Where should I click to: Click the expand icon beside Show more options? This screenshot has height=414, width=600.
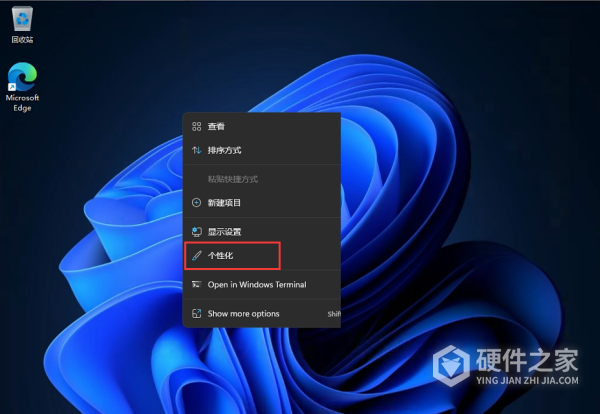[x=196, y=314]
